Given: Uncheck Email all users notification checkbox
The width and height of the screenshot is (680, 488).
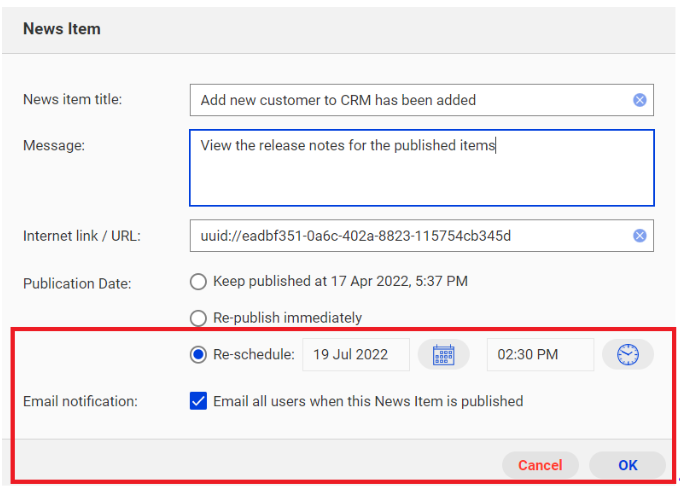Looking at the screenshot, I should point(198,401).
